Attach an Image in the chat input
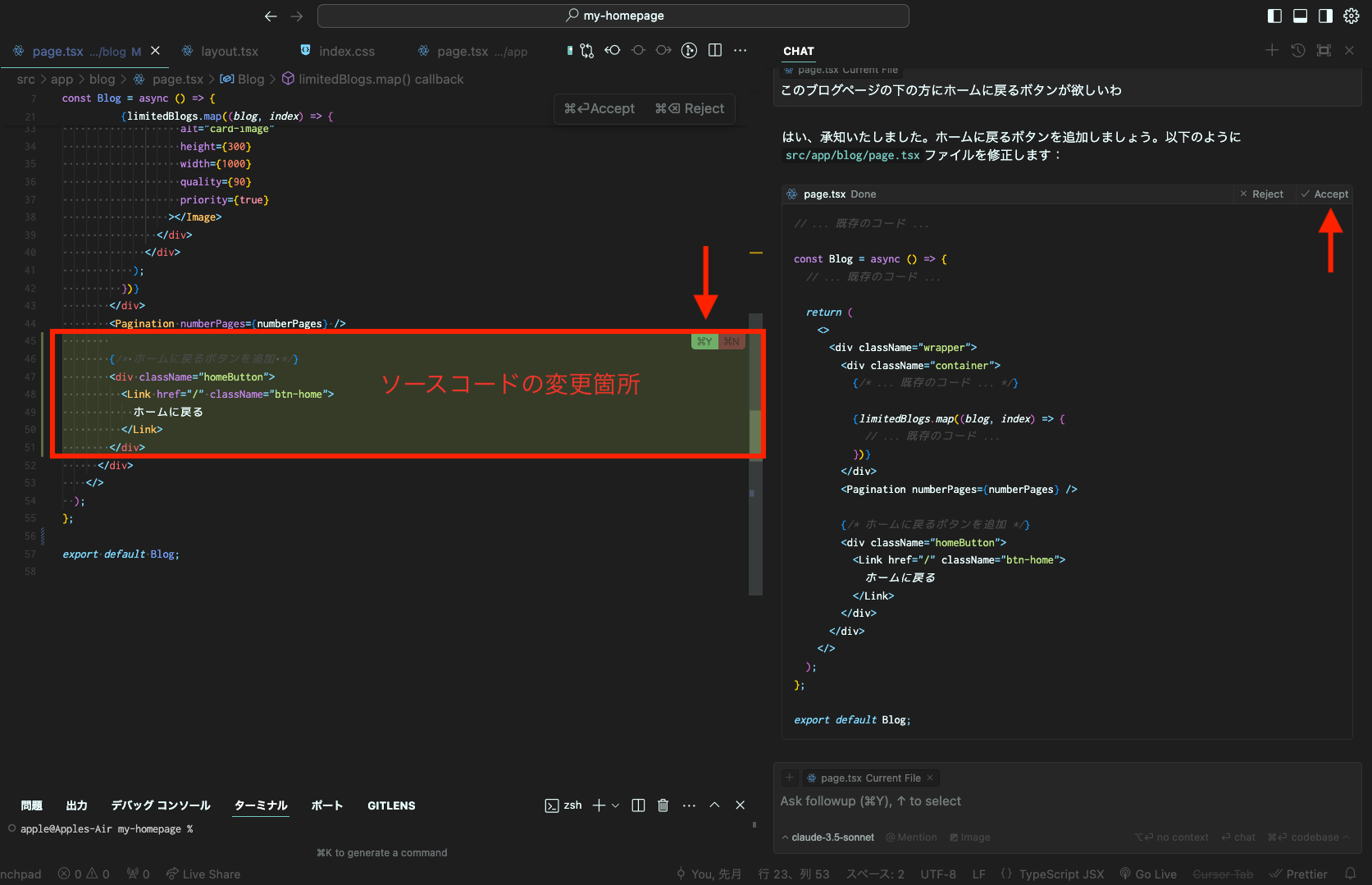This screenshot has height=885, width=1372. tap(970, 837)
